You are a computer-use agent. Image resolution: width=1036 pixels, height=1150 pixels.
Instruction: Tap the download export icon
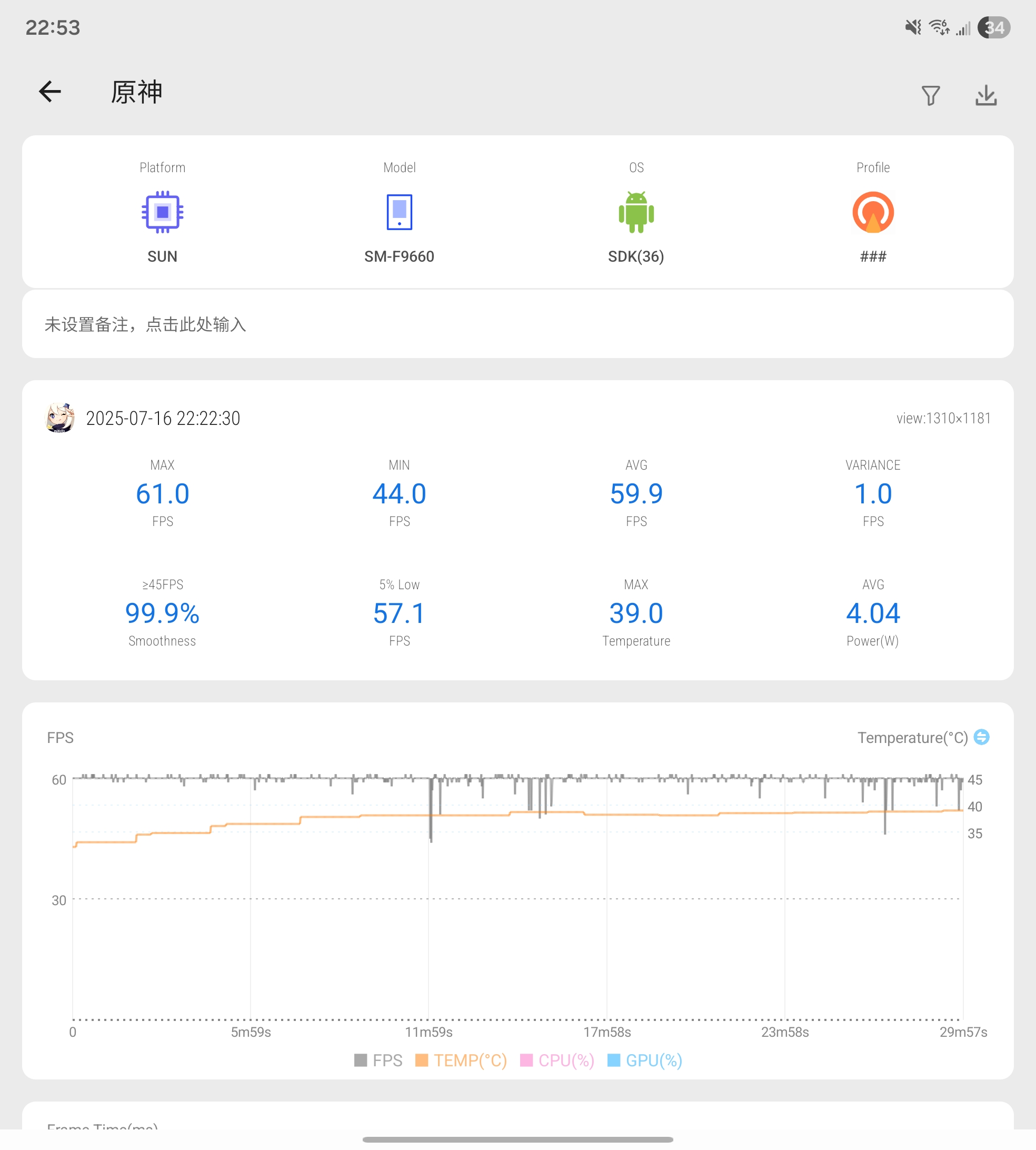click(x=986, y=95)
